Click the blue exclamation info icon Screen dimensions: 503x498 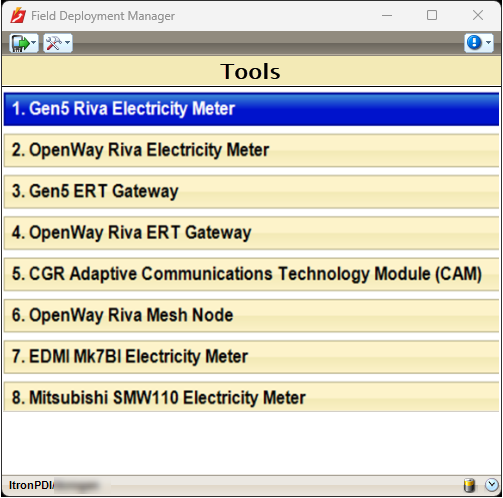pyautogui.click(x=474, y=43)
